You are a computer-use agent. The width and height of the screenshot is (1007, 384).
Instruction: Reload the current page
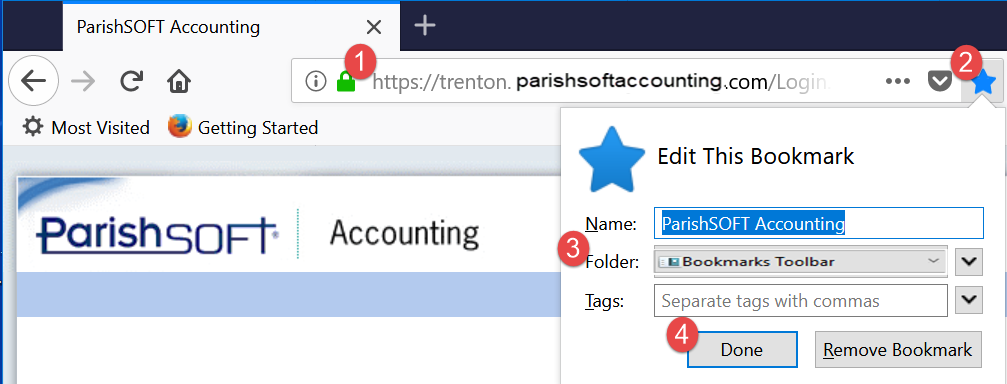pyautogui.click(x=132, y=81)
